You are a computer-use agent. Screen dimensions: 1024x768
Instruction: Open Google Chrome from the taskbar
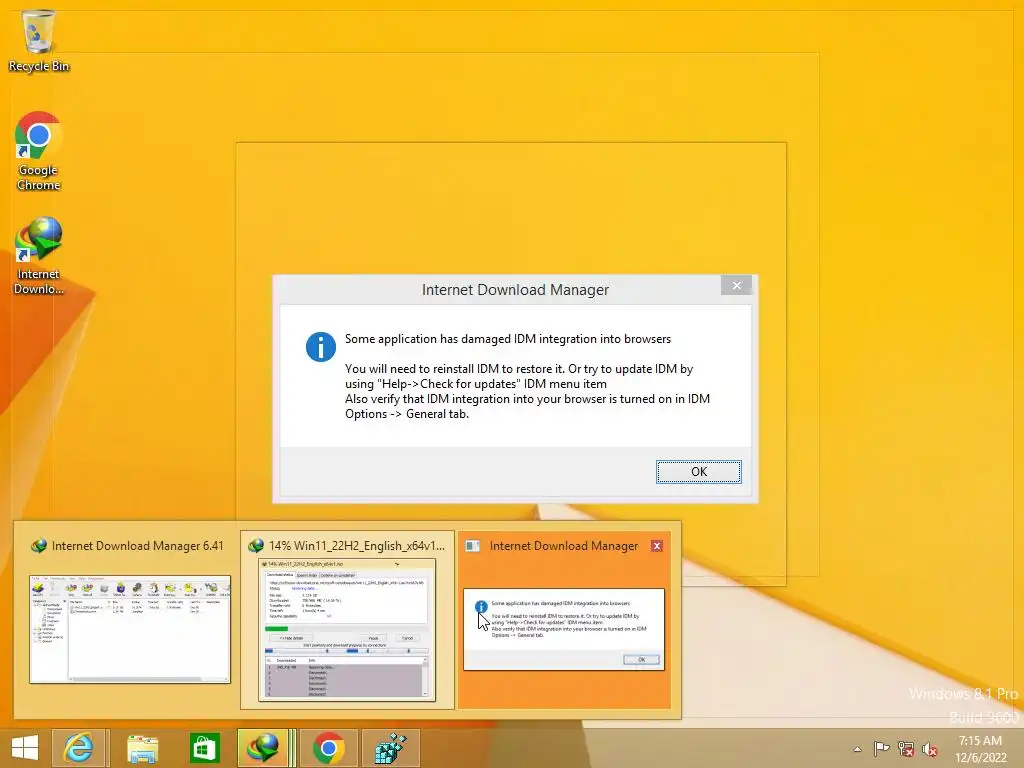[x=328, y=748]
